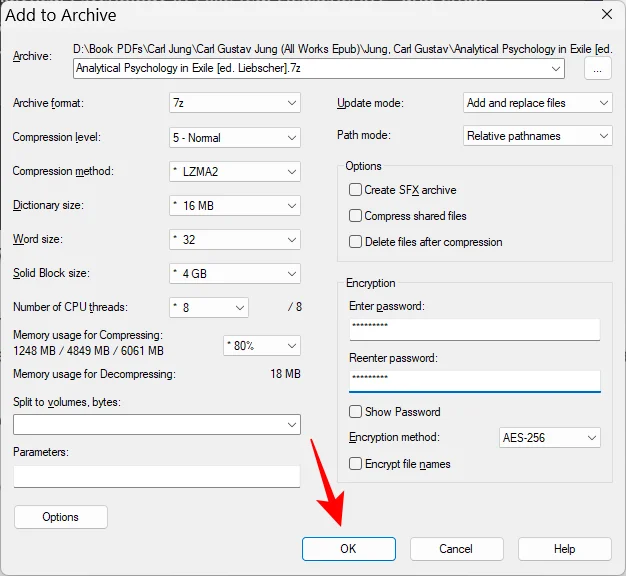The image size is (626, 576).
Task: Open Number of CPU threads dropdown
Action: click(209, 307)
